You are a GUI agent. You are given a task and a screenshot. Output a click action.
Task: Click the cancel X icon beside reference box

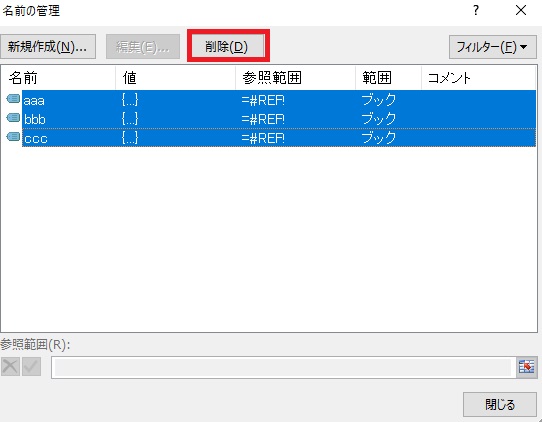pyautogui.click(x=10, y=367)
